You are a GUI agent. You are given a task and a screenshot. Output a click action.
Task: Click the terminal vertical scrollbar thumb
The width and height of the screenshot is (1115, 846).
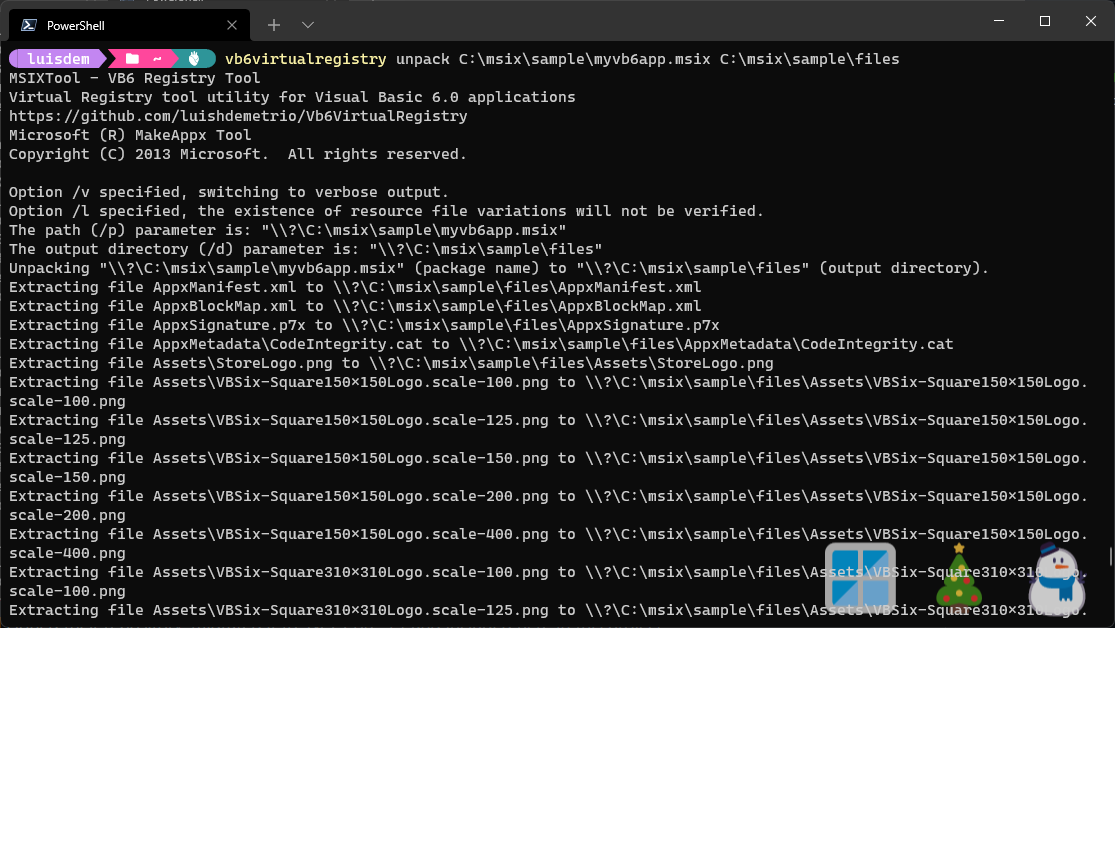pos(1110,556)
